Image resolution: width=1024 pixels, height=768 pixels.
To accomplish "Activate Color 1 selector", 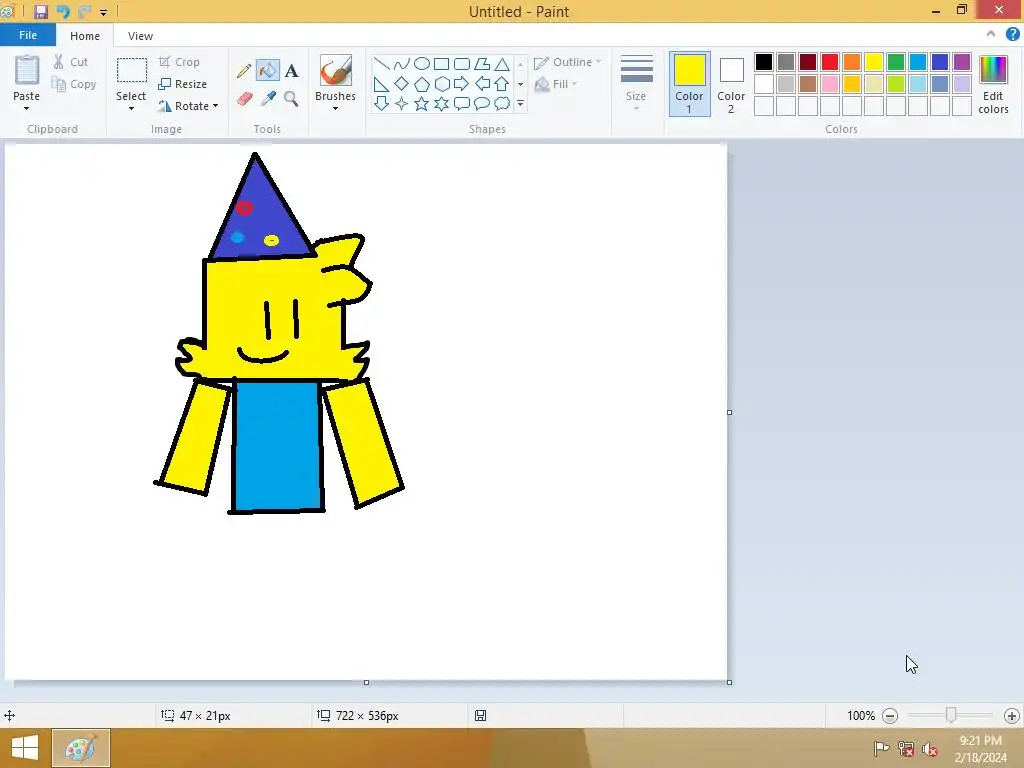I will tap(690, 84).
